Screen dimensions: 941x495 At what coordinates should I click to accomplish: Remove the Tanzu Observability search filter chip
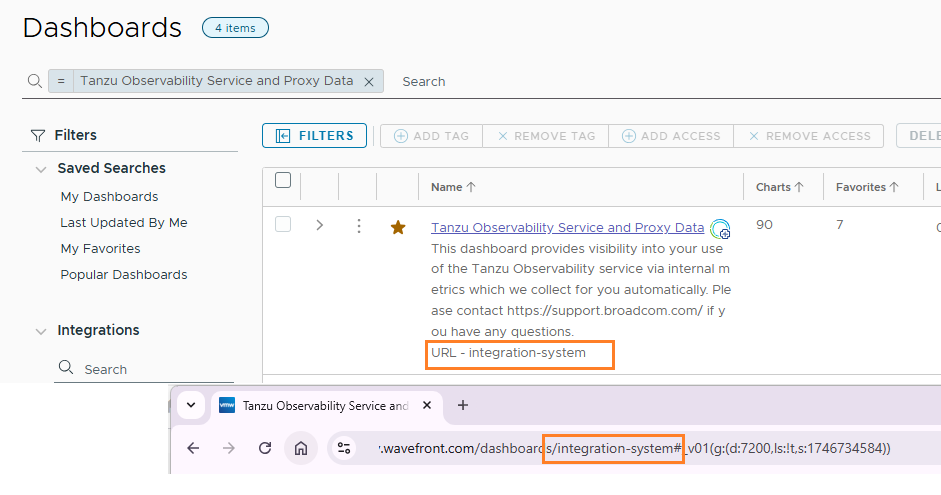[x=369, y=82]
